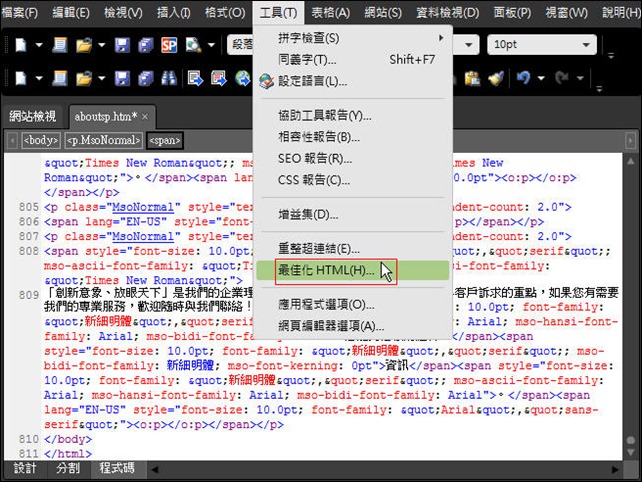Screen dimensions: 642x482
Task: Open the 檔案(F) menu
Action: click(x=19, y=13)
